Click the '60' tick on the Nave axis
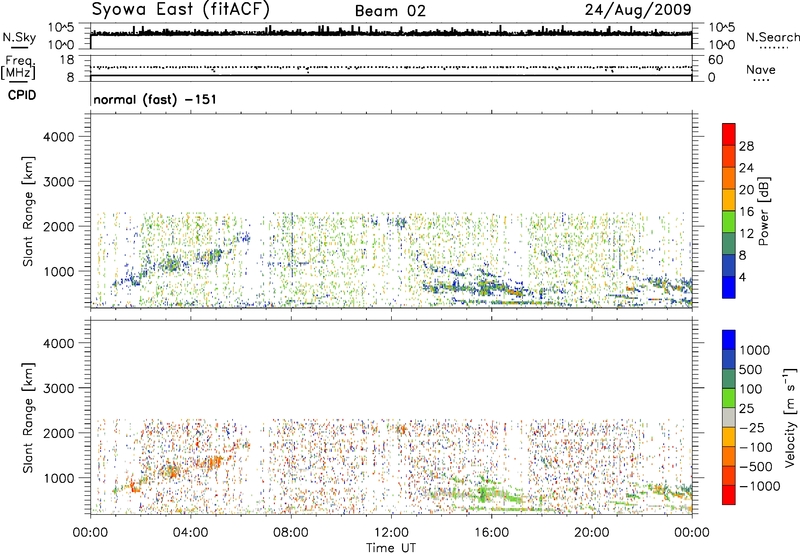The image size is (800, 554). point(715,60)
